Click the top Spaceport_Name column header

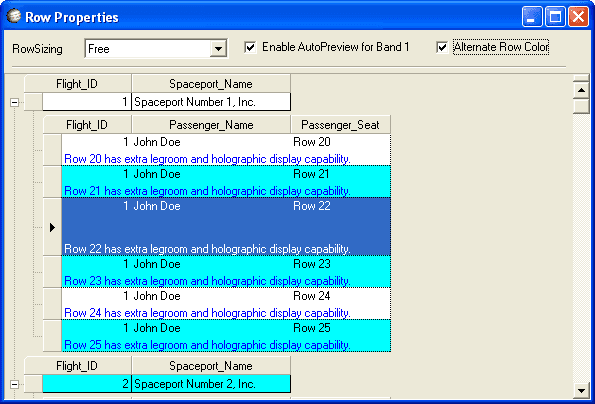click(211, 84)
